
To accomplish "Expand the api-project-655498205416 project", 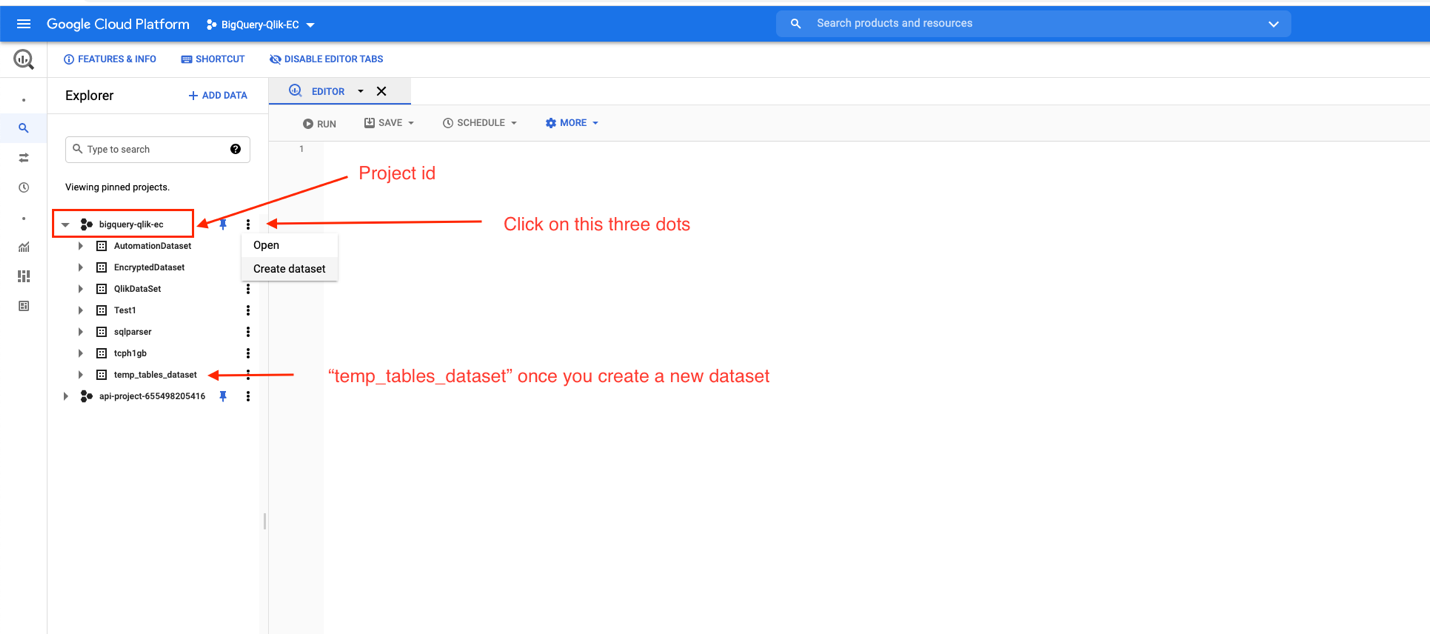I will point(66,396).
